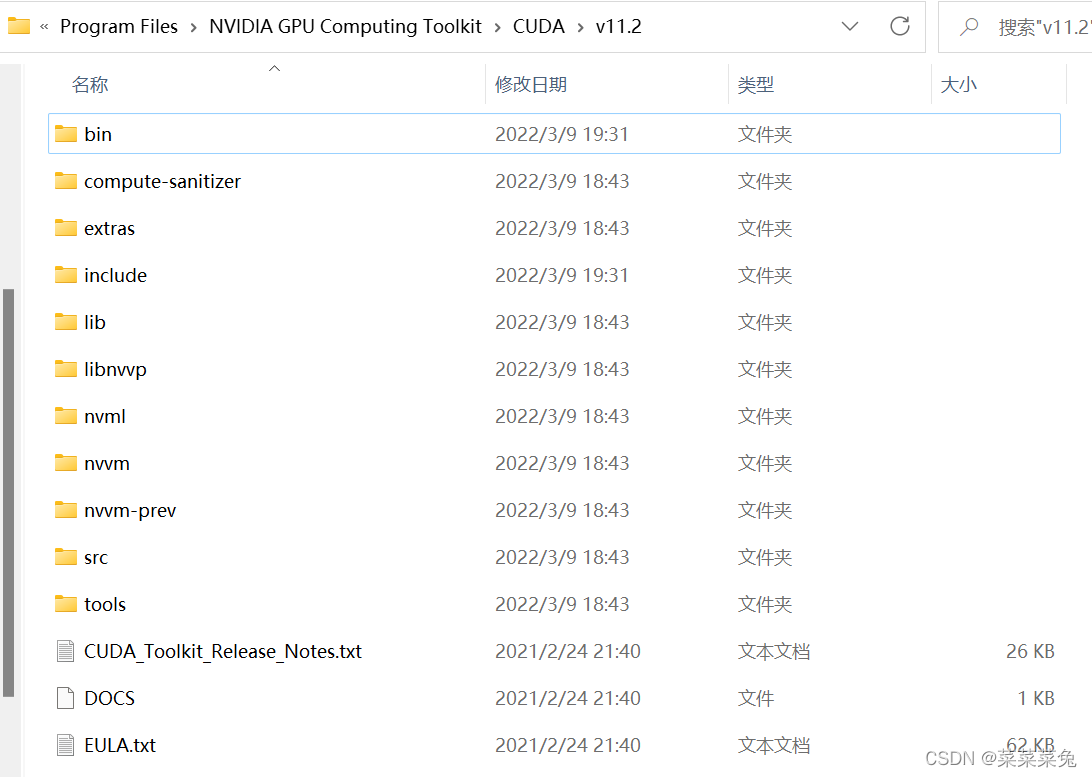Click the nvml folder icon

point(65,416)
